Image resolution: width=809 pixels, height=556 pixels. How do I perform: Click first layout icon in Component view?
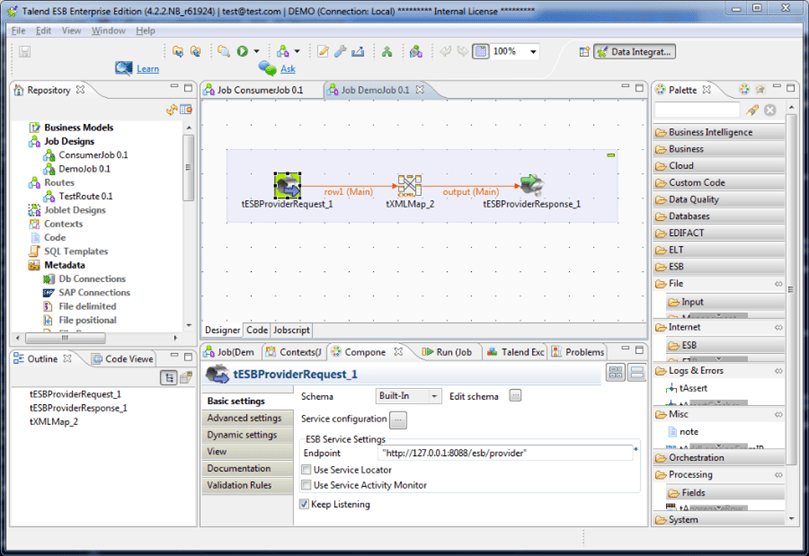[x=616, y=372]
